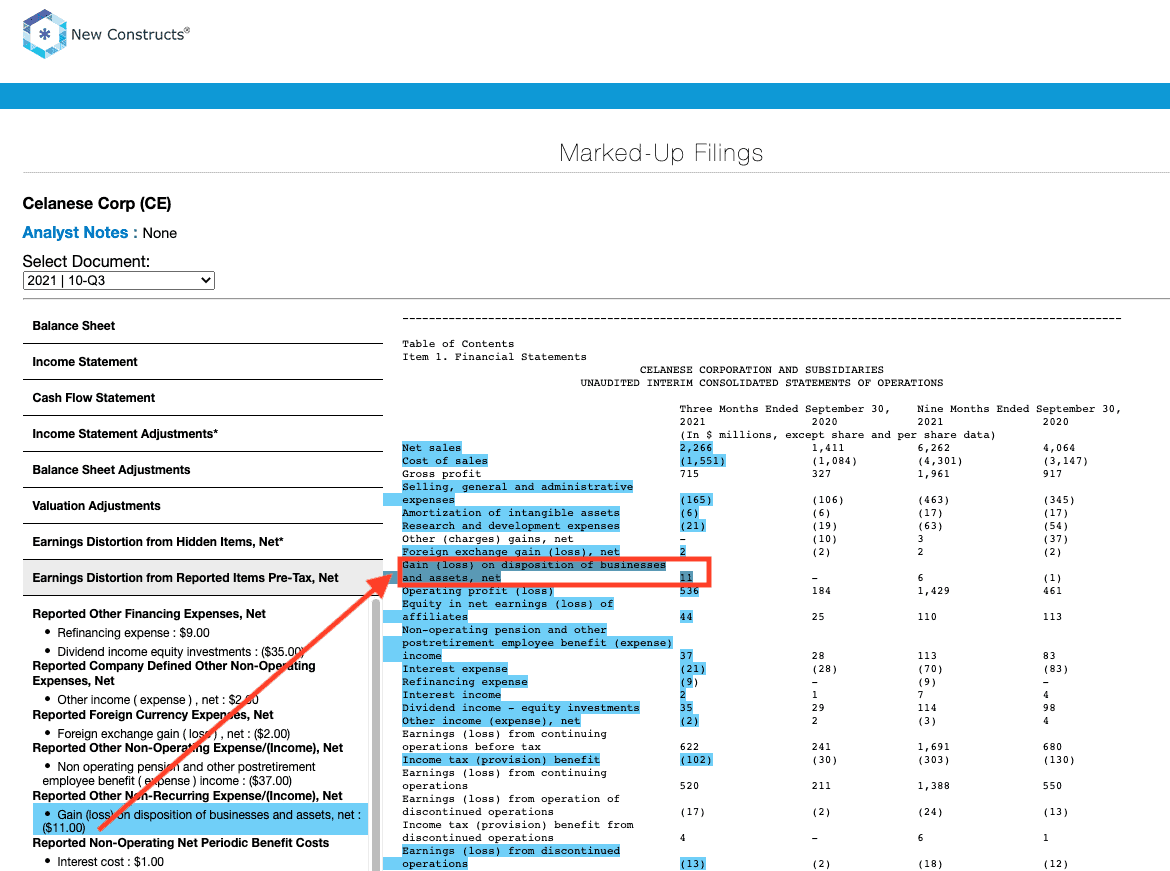Select Foreign exchange gain (loss) list item
This screenshot has height=871, width=1170.
174,734
